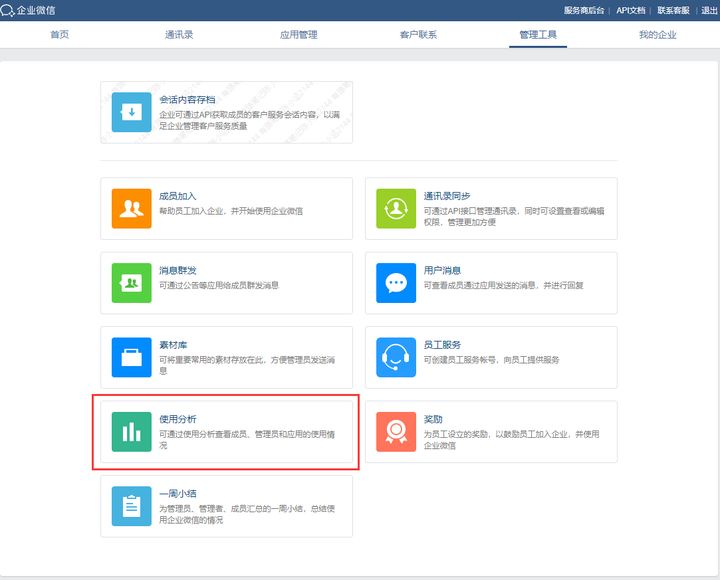This screenshot has height=580, width=720.
Task: Click the 联系客服 link
Action: 673,10
